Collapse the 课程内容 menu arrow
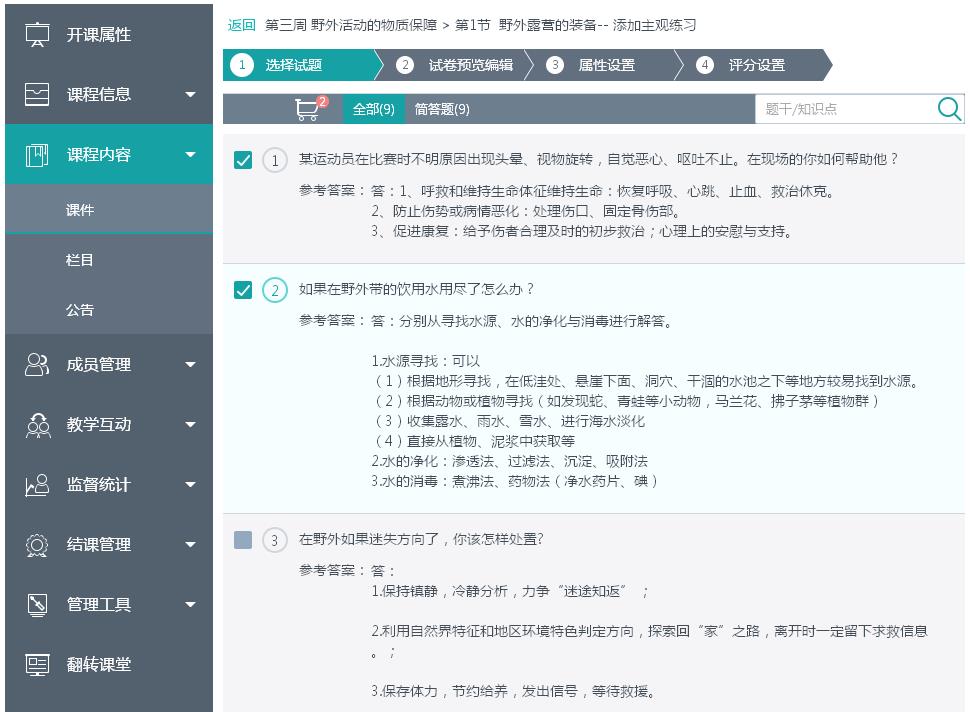Screen dimensions: 970x712 click(190, 155)
